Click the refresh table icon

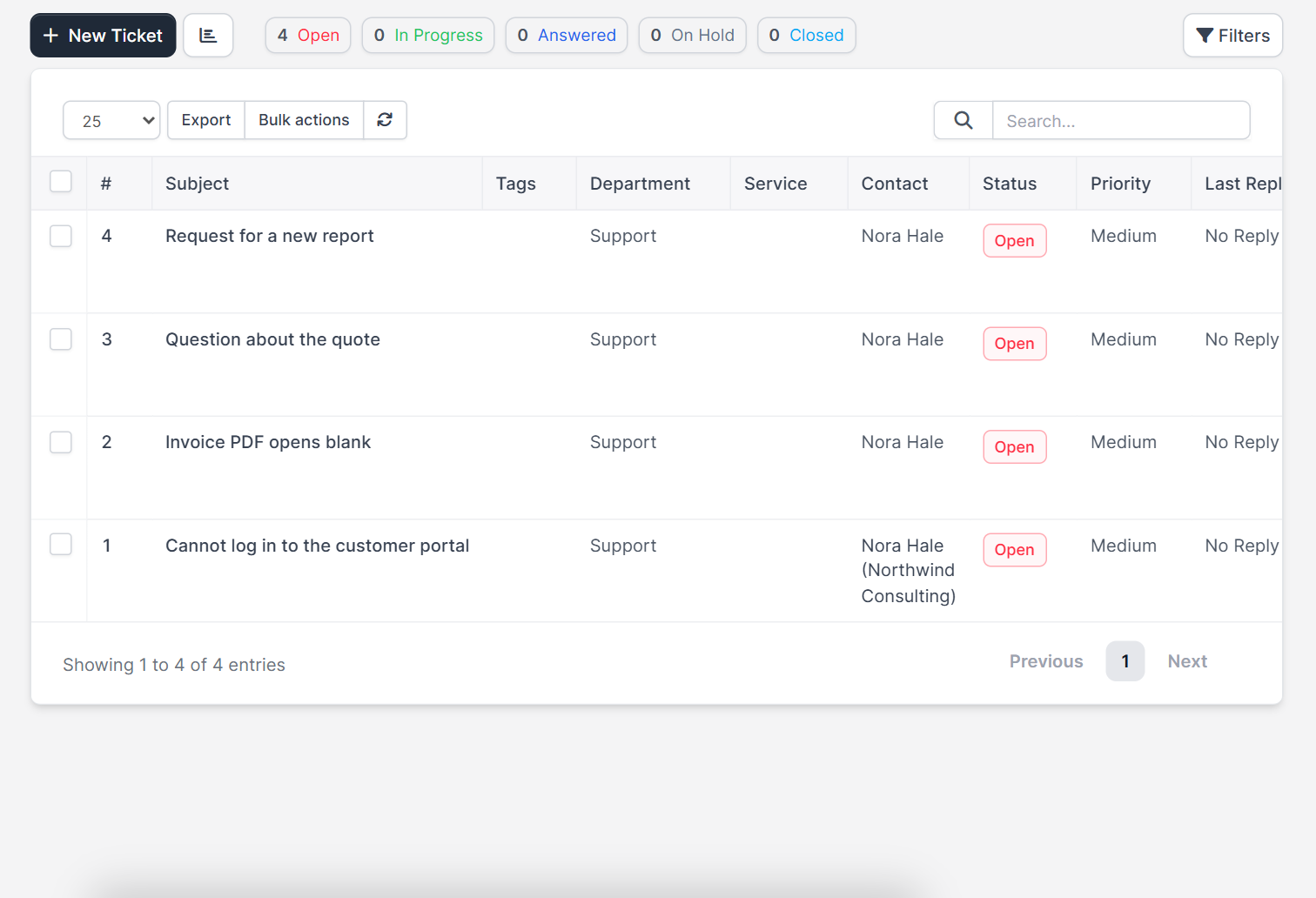pyautogui.click(x=385, y=120)
